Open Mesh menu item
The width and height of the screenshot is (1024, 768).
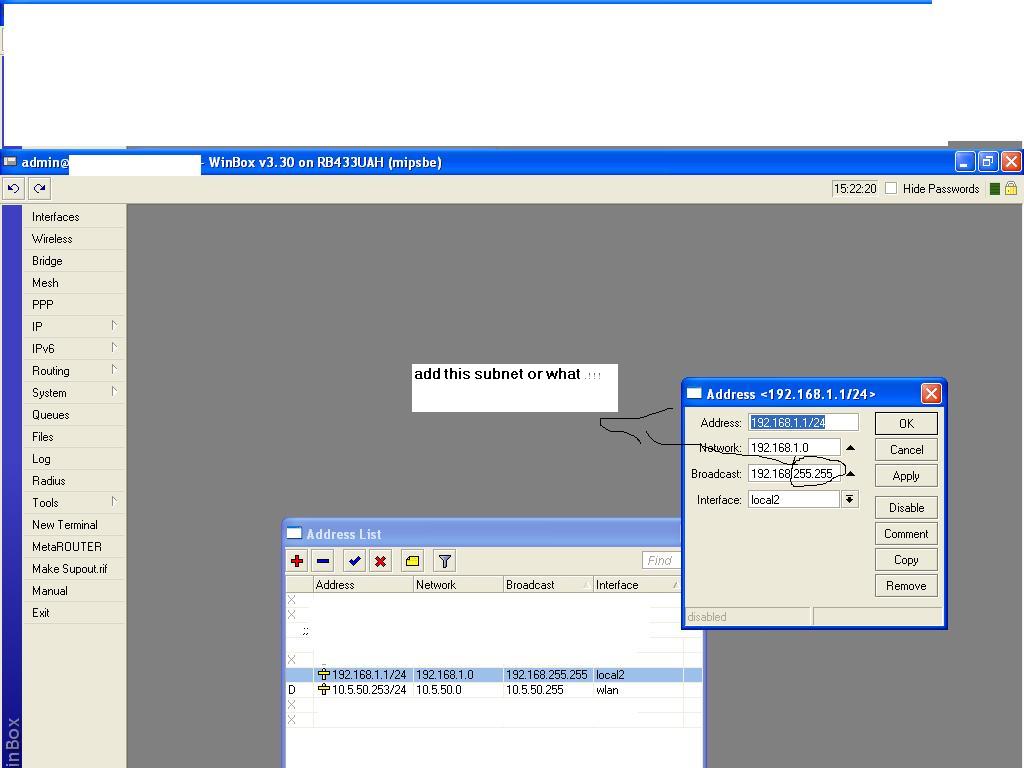pos(73,283)
